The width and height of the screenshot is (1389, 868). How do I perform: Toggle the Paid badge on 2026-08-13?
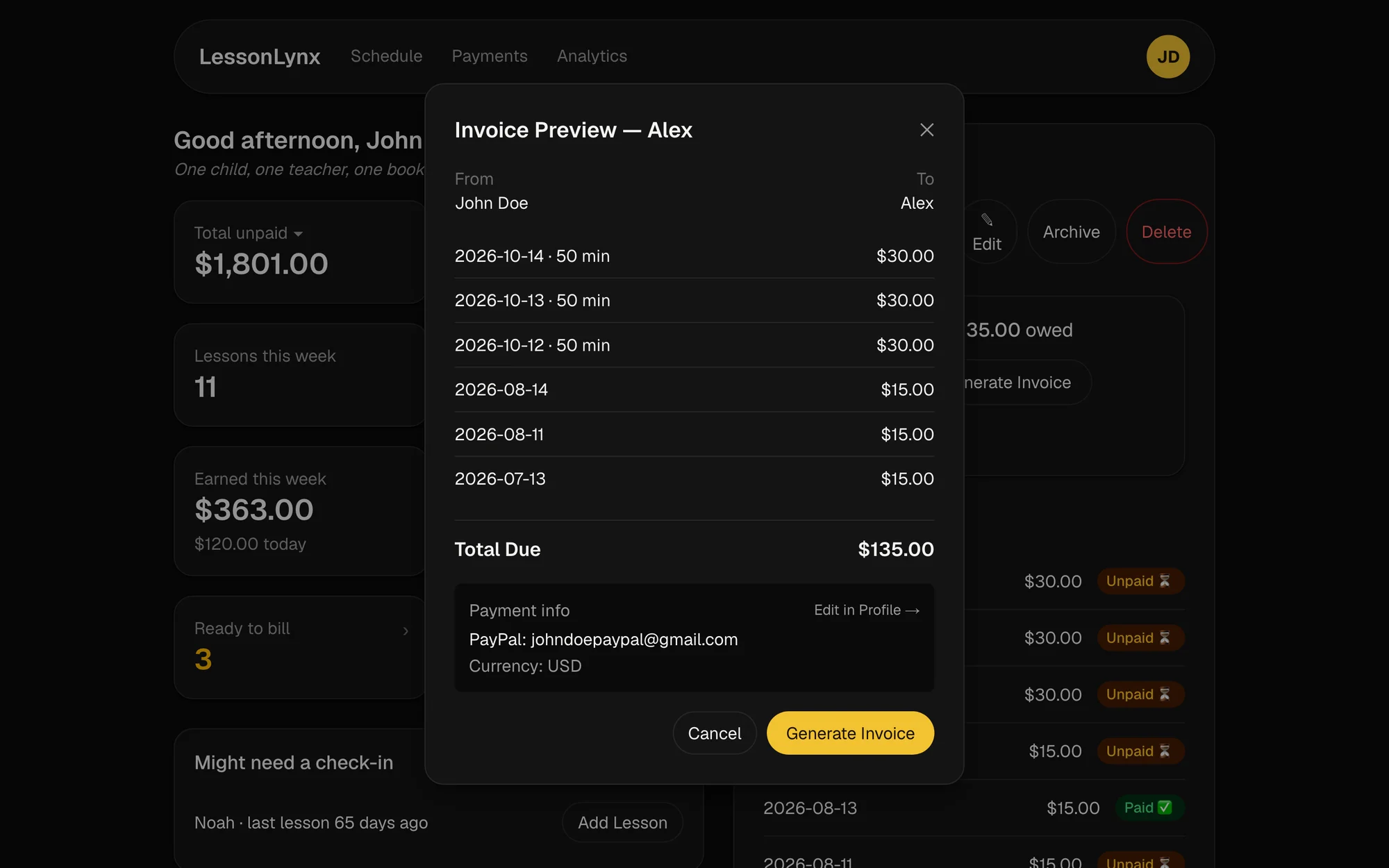point(1149,808)
